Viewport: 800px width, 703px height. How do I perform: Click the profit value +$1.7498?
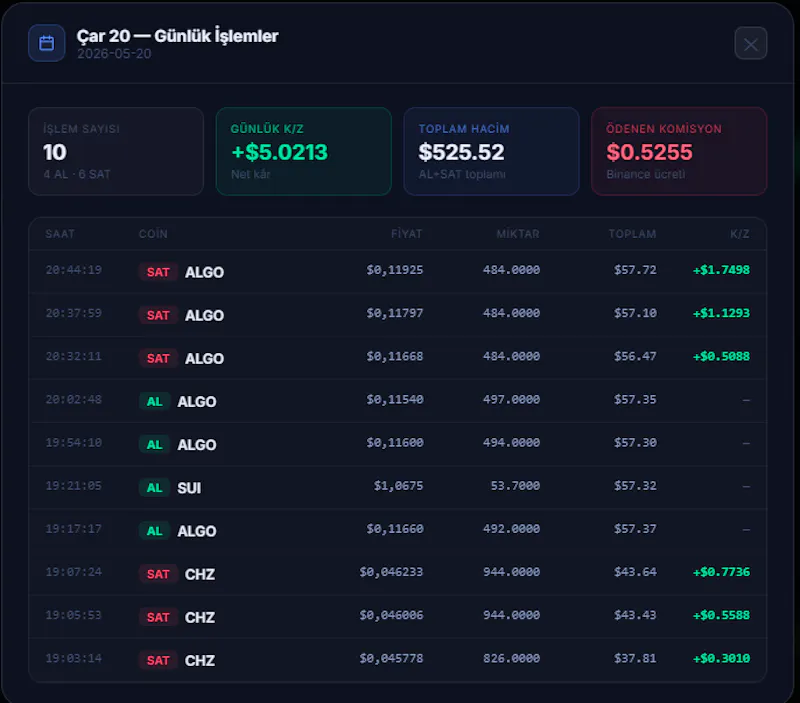coord(721,270)
